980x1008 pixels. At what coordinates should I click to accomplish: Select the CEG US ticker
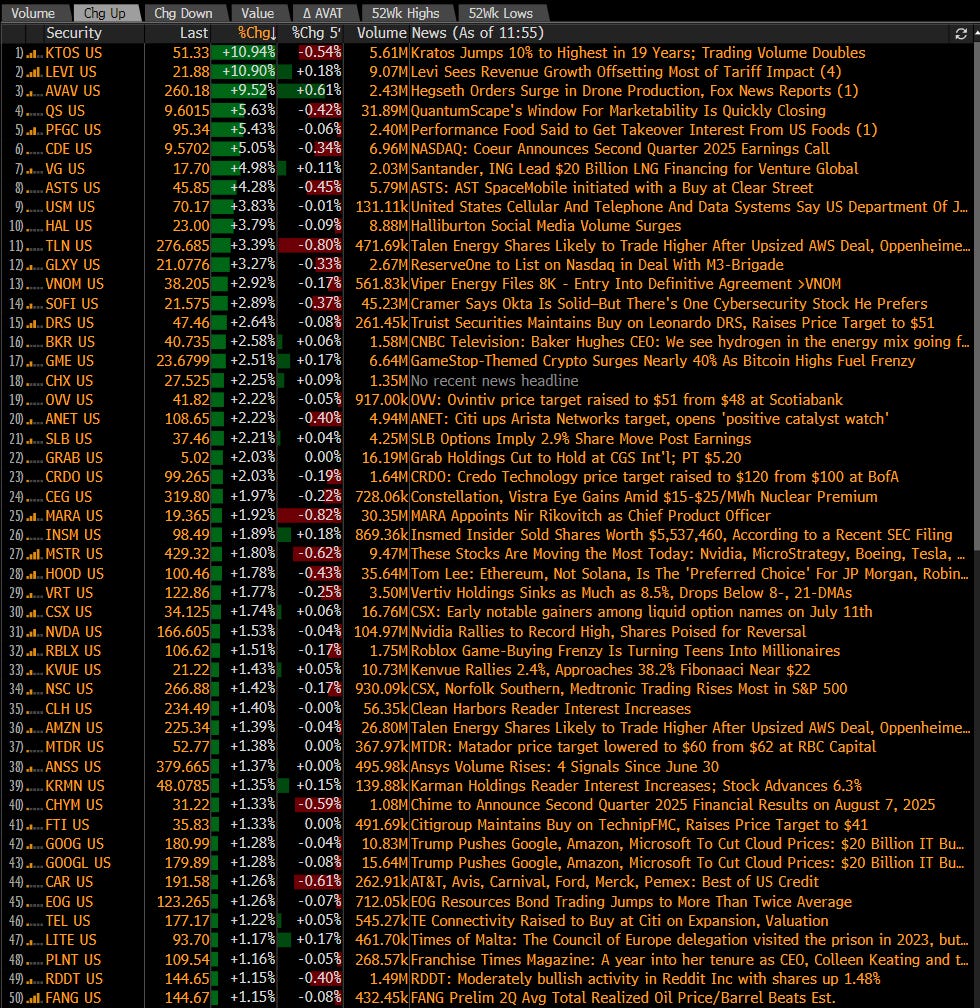coord(69,497)
